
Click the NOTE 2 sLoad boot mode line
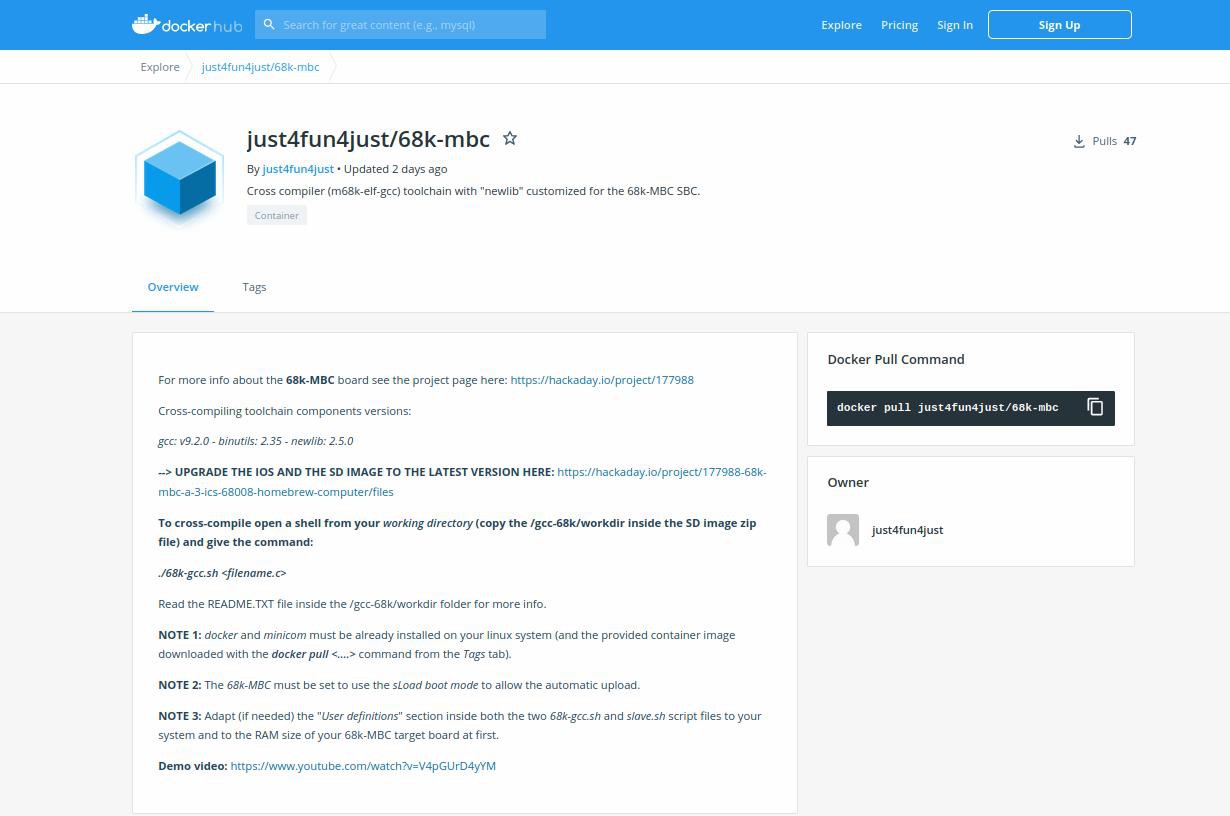coord(399,685)
